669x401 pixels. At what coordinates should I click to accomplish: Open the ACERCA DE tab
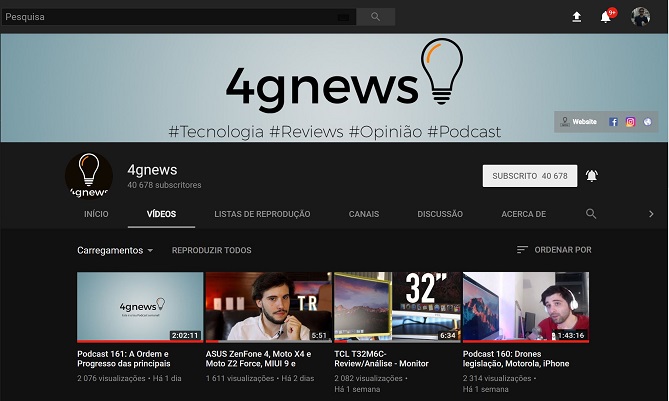tap(524, 214)
